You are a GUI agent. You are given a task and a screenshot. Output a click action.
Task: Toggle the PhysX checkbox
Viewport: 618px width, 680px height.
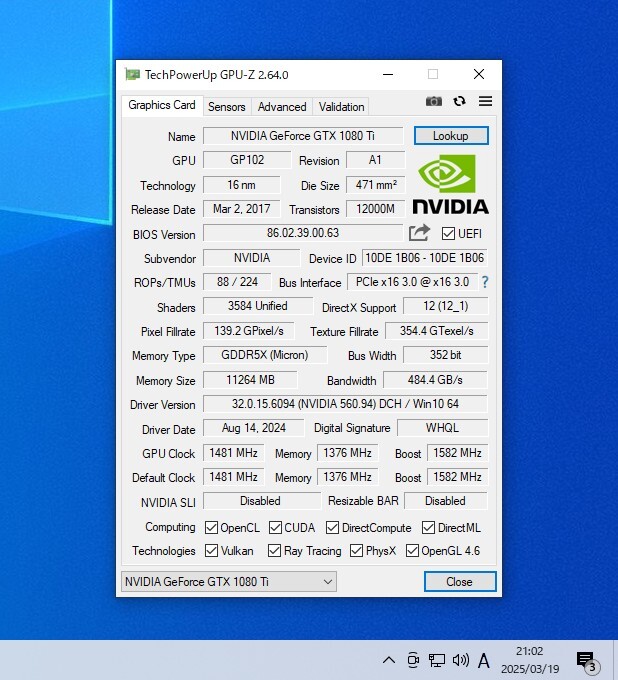(356, 551)
